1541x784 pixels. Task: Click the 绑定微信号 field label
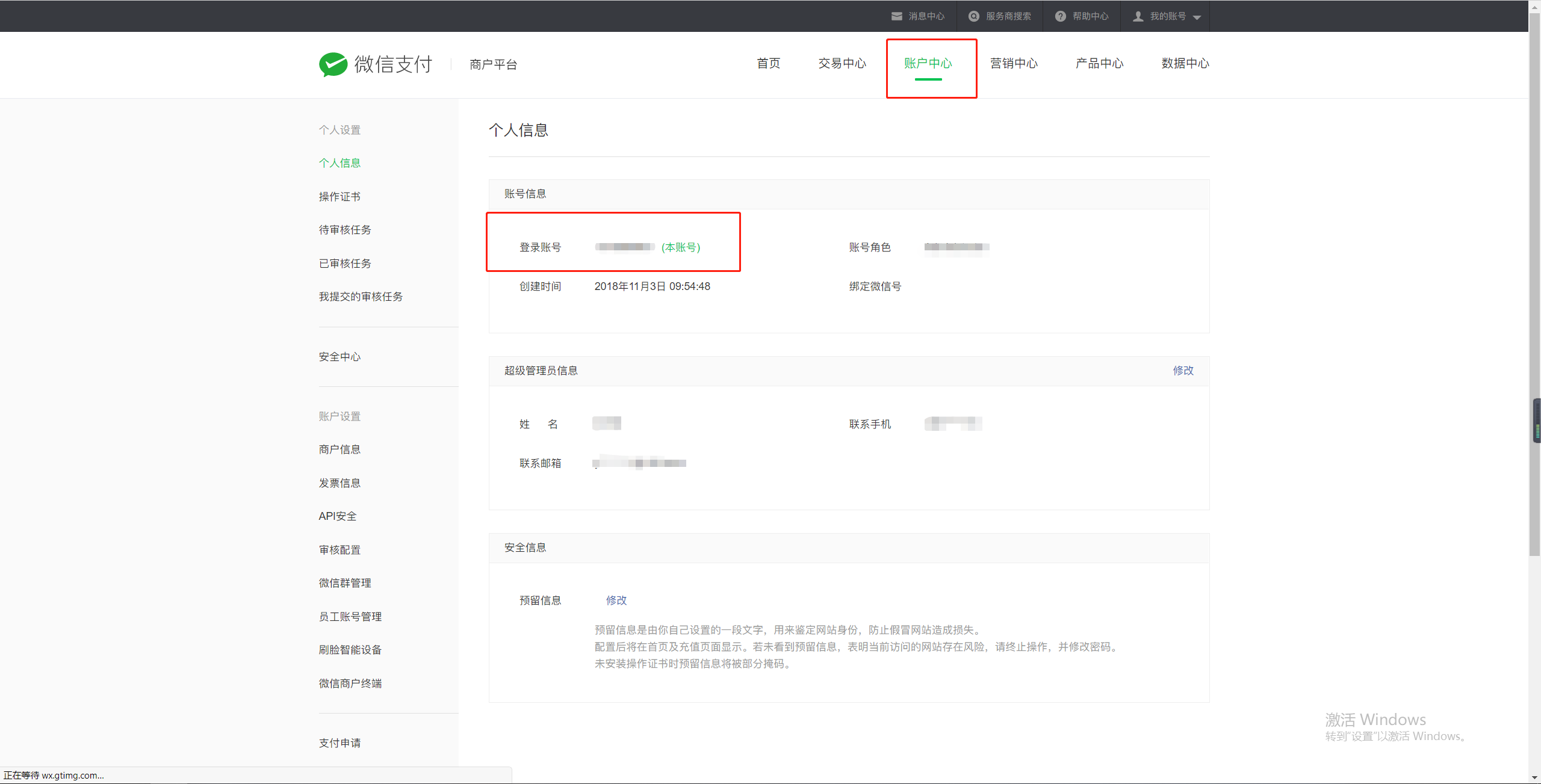pos(875,286)
